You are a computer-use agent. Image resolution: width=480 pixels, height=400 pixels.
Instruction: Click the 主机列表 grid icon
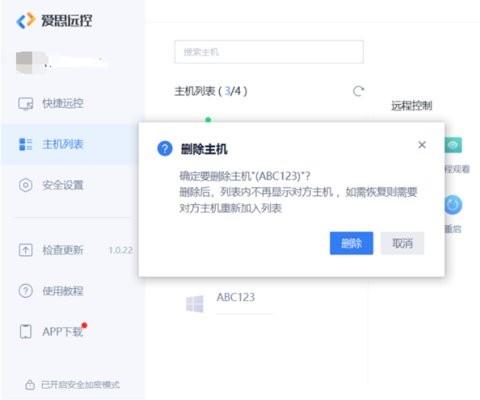[25, 144]
